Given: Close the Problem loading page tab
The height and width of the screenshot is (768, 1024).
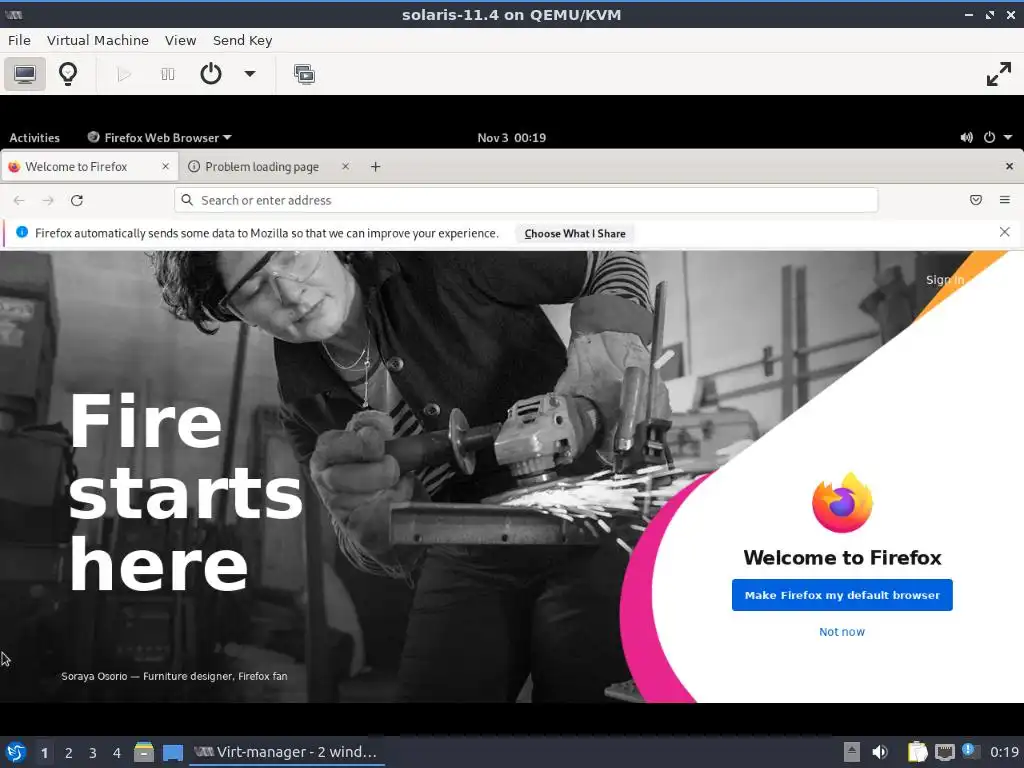Looking at the screenshot, I should (345, 167).
